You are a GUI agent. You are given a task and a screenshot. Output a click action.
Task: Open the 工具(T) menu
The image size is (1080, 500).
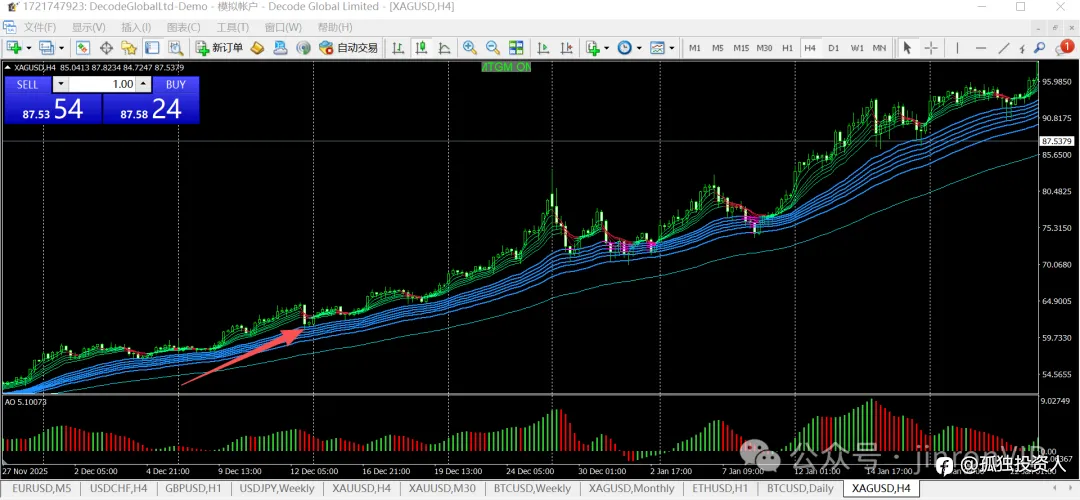(x=233, y=28)
